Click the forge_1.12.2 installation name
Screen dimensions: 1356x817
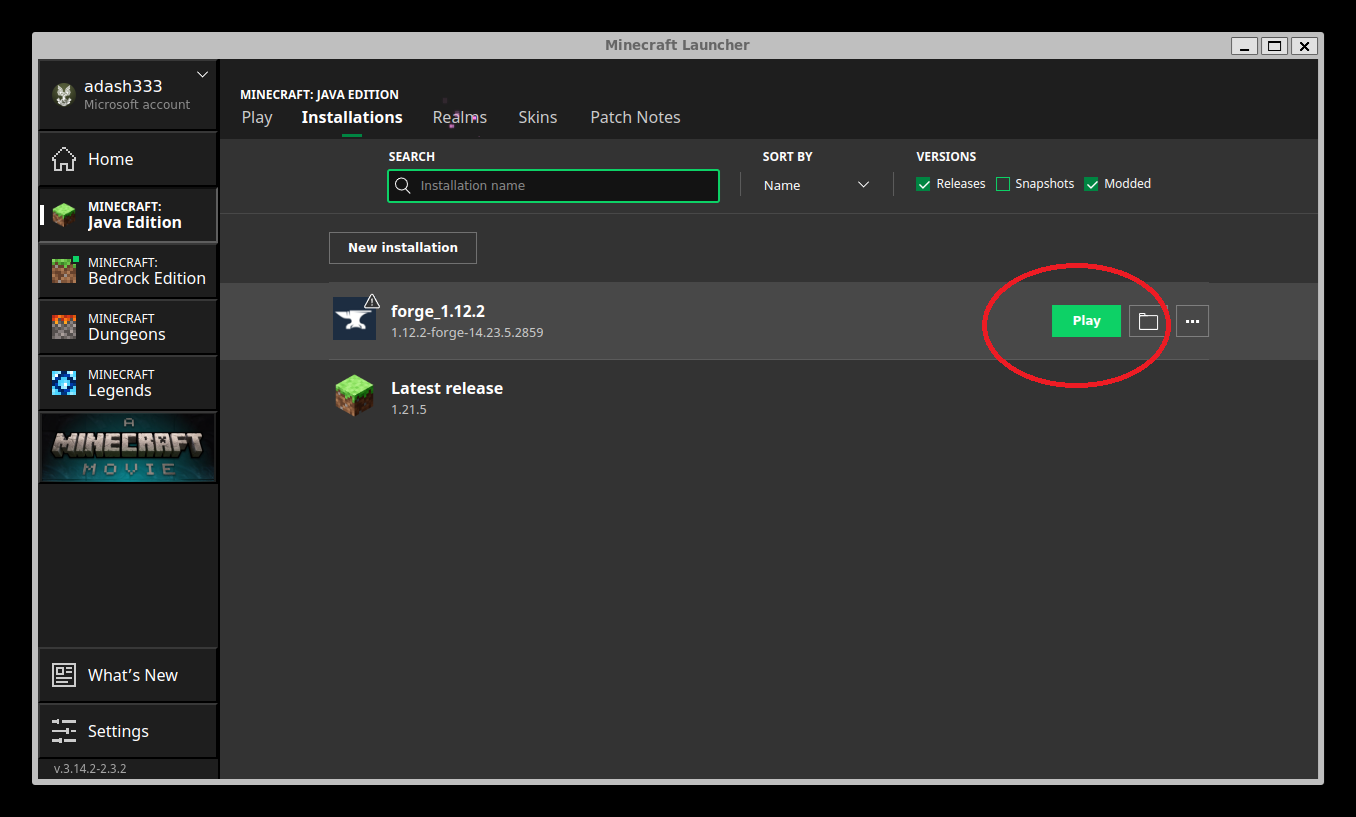(x=438, y=311)
